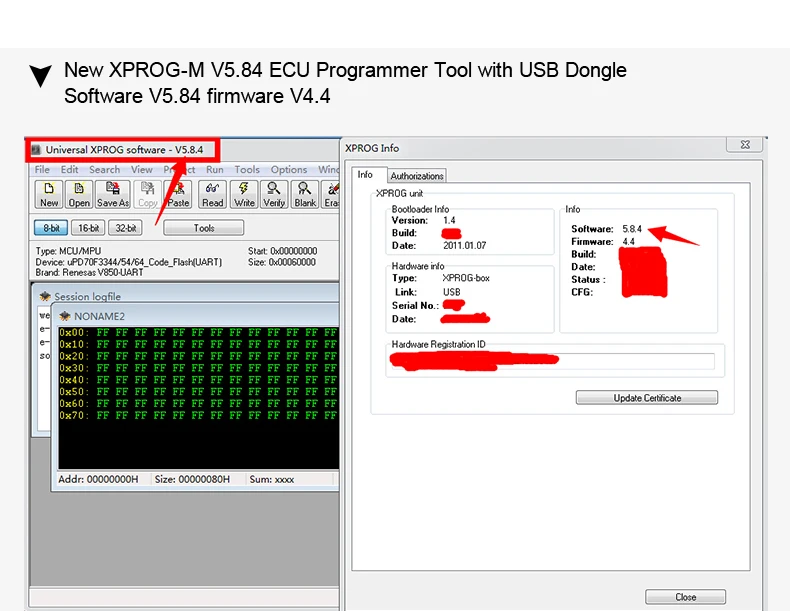790x611 pixels.
Task: Click the Link USB value
Action: point(451,292)
